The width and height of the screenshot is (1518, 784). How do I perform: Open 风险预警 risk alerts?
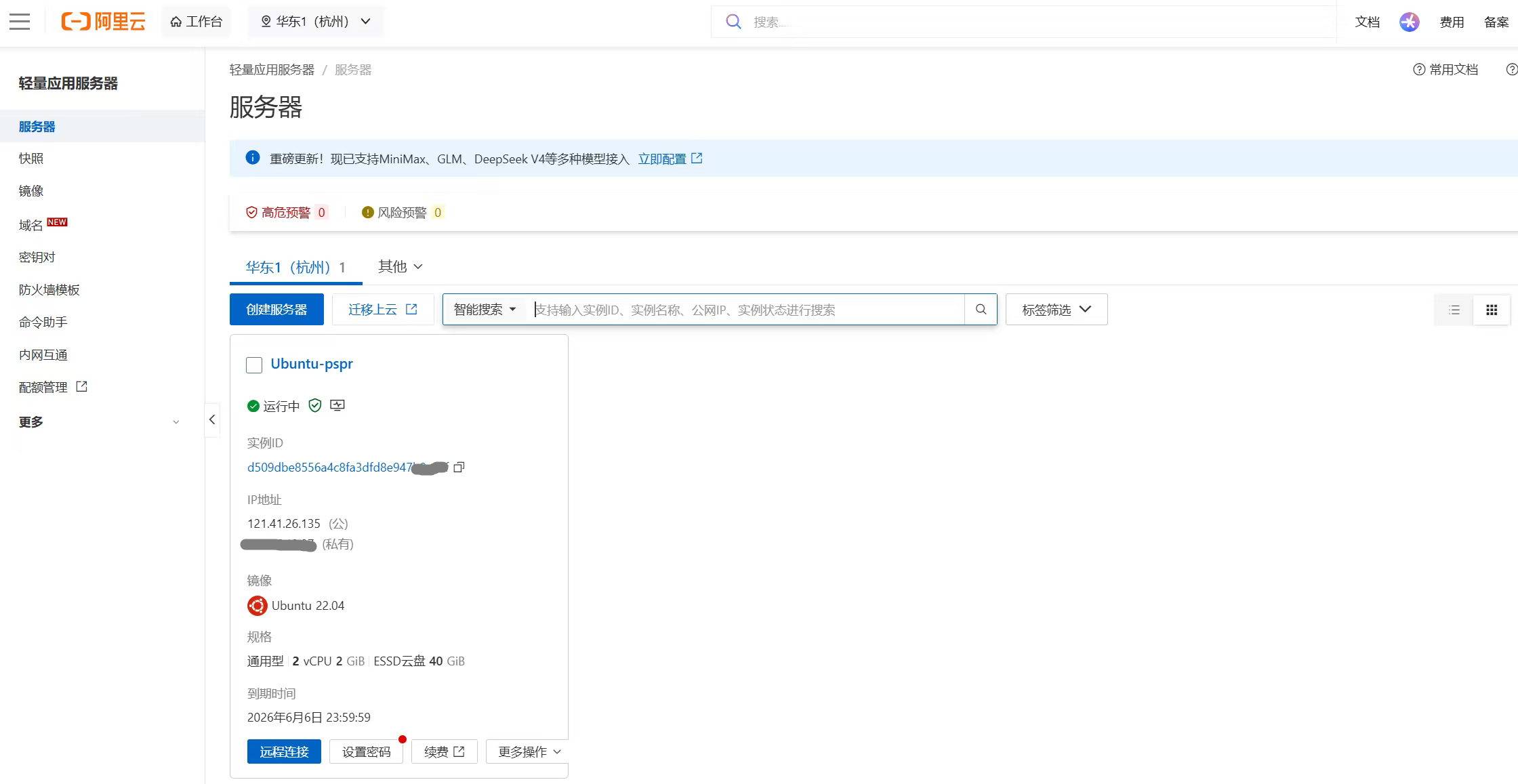tap(403, 213)
